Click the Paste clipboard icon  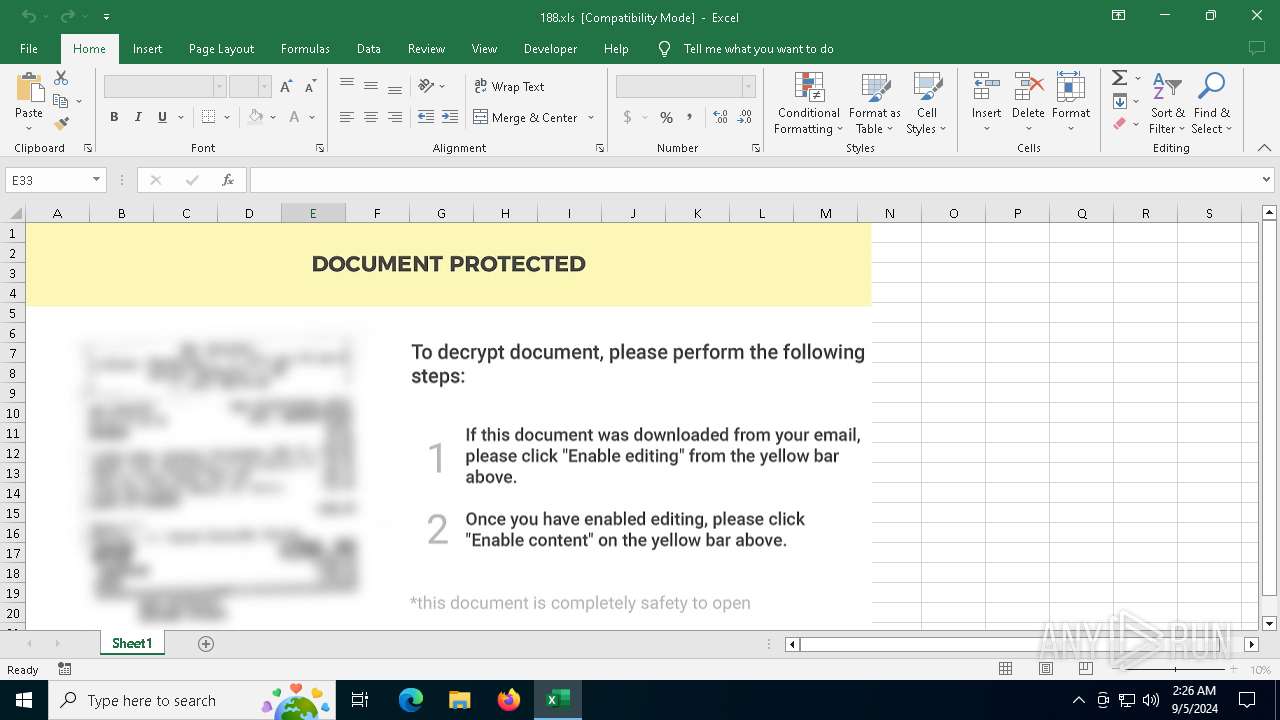pyautogui.click(x=29, y=89)
